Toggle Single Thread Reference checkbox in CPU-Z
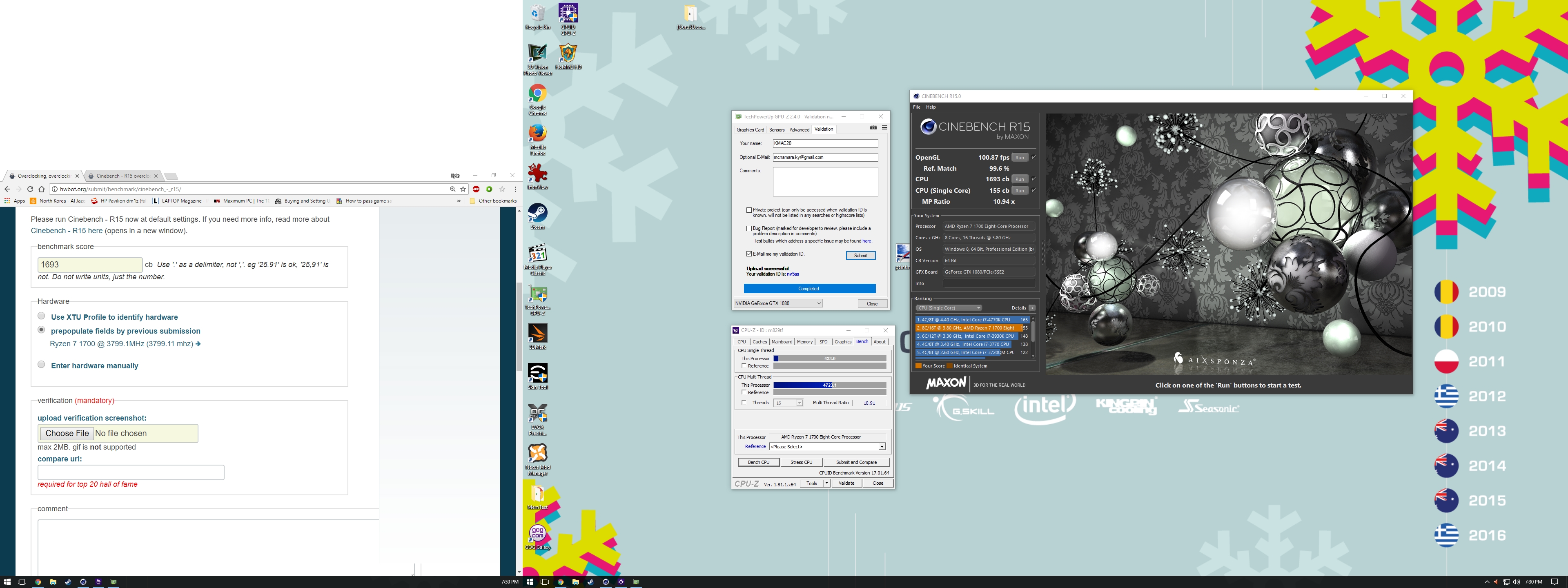 (x=744, y=366)
